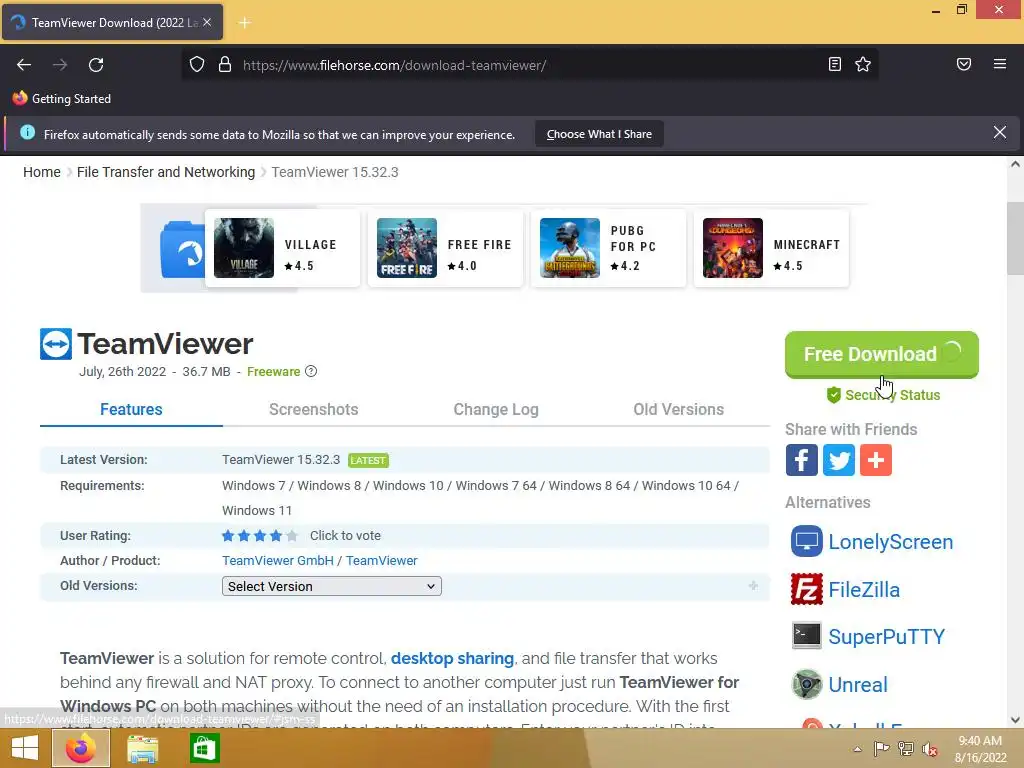The width and height of the screenshot is (1024, 768).
Task: Open the FileZilla text link
Action: point(864,590)
